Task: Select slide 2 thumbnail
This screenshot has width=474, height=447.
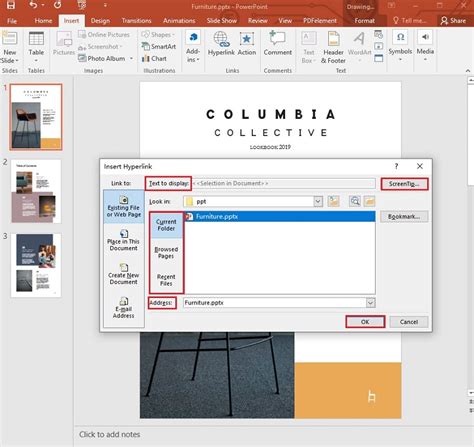Action: [x=36, y=191]
